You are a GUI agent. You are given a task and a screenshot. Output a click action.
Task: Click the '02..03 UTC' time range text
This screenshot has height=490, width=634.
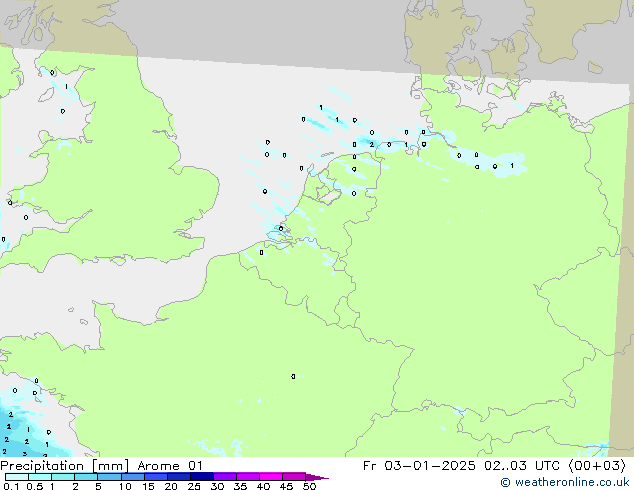(522, 466)
